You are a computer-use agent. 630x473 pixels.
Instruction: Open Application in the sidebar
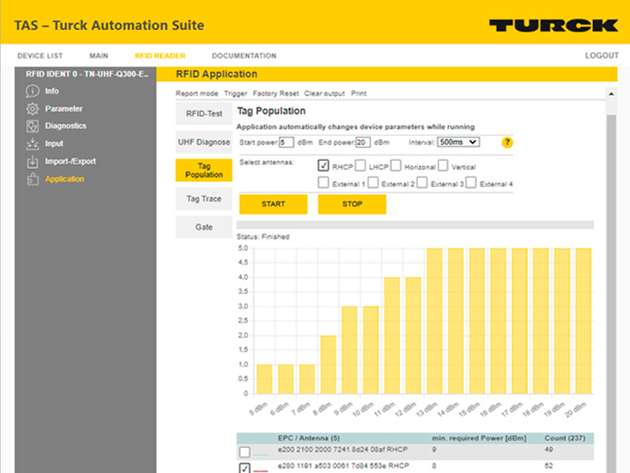[x=64, y=179]
